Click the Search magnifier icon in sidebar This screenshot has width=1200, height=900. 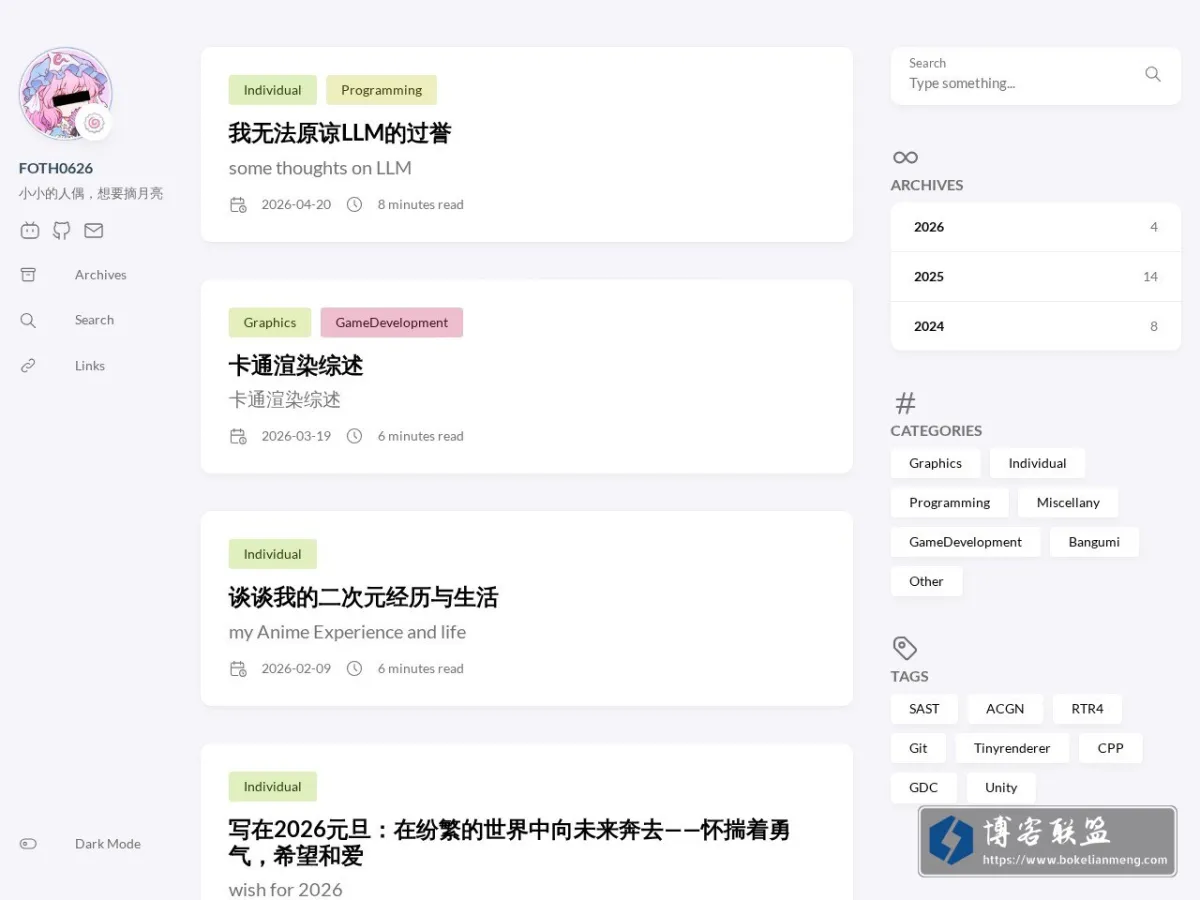[28, 320]
